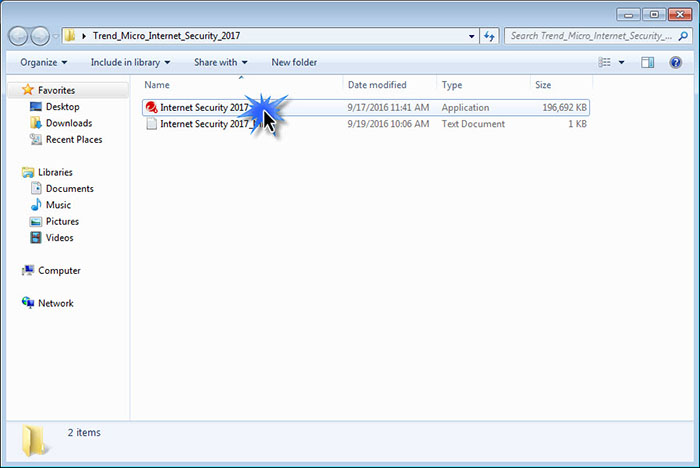Click the search magnifier icon

click(683, 36)
